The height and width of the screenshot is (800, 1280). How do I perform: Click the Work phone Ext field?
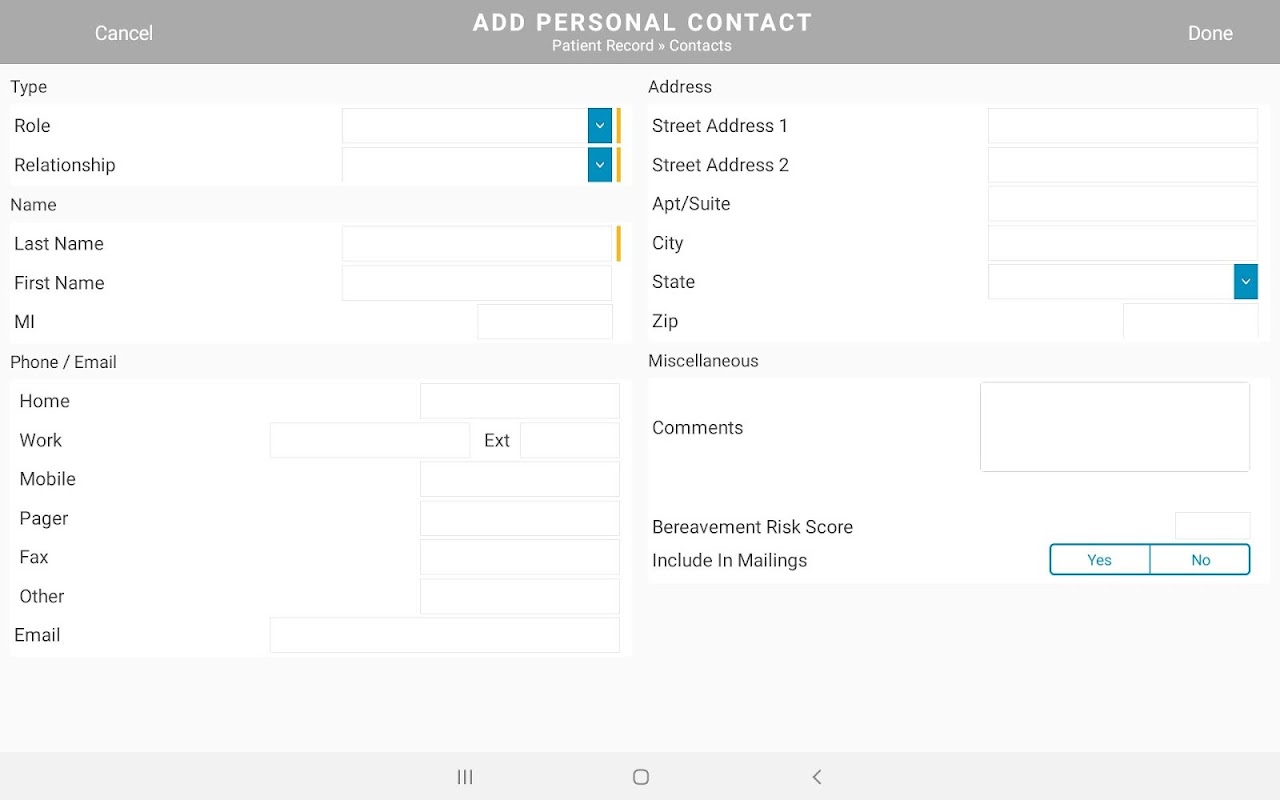click(x=569, y=440)
